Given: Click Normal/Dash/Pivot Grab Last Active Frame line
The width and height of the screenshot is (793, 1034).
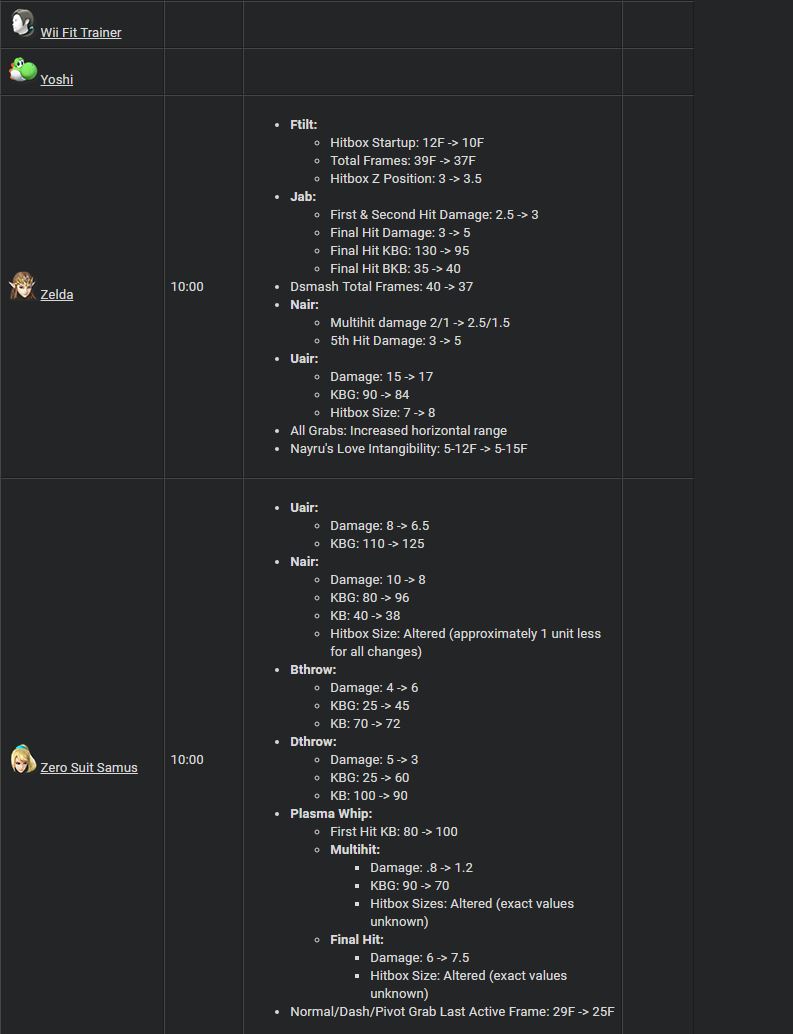Looking at the screenshot, I should (x=452, y=1011).
